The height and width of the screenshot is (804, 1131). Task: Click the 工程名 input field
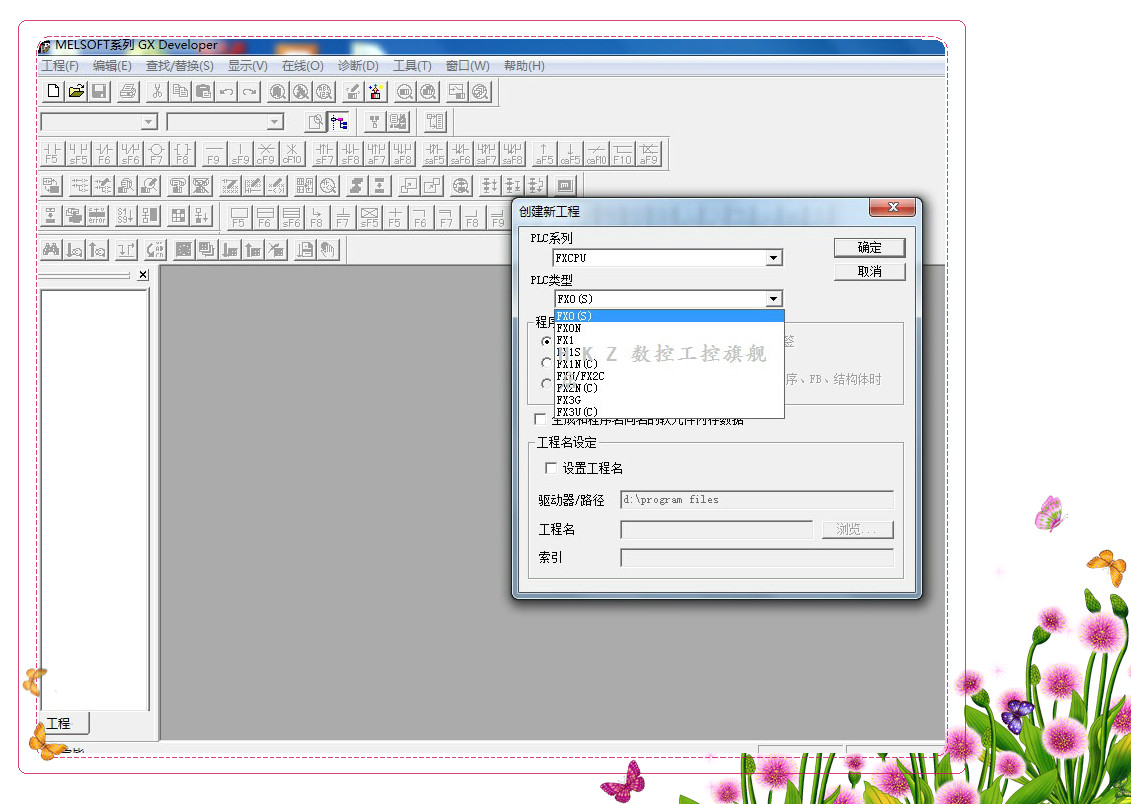[x=716, y=529]
